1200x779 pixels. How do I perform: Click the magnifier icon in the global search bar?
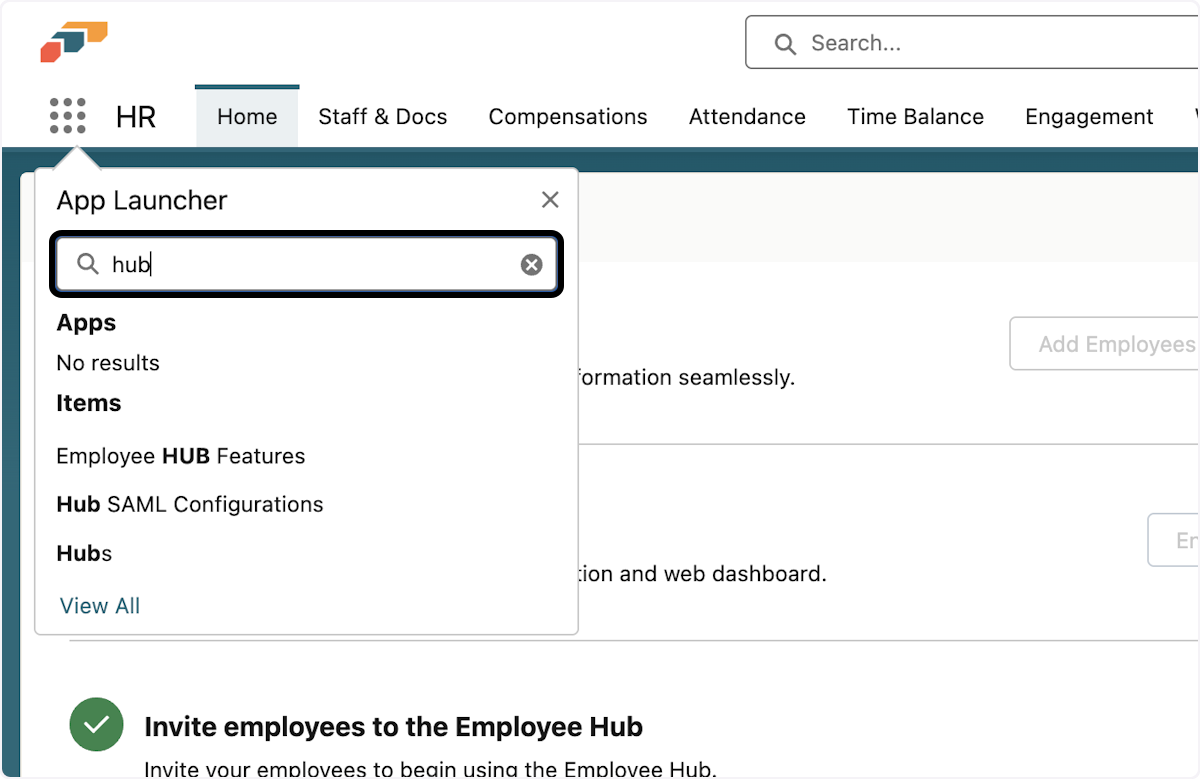point(785,44)
